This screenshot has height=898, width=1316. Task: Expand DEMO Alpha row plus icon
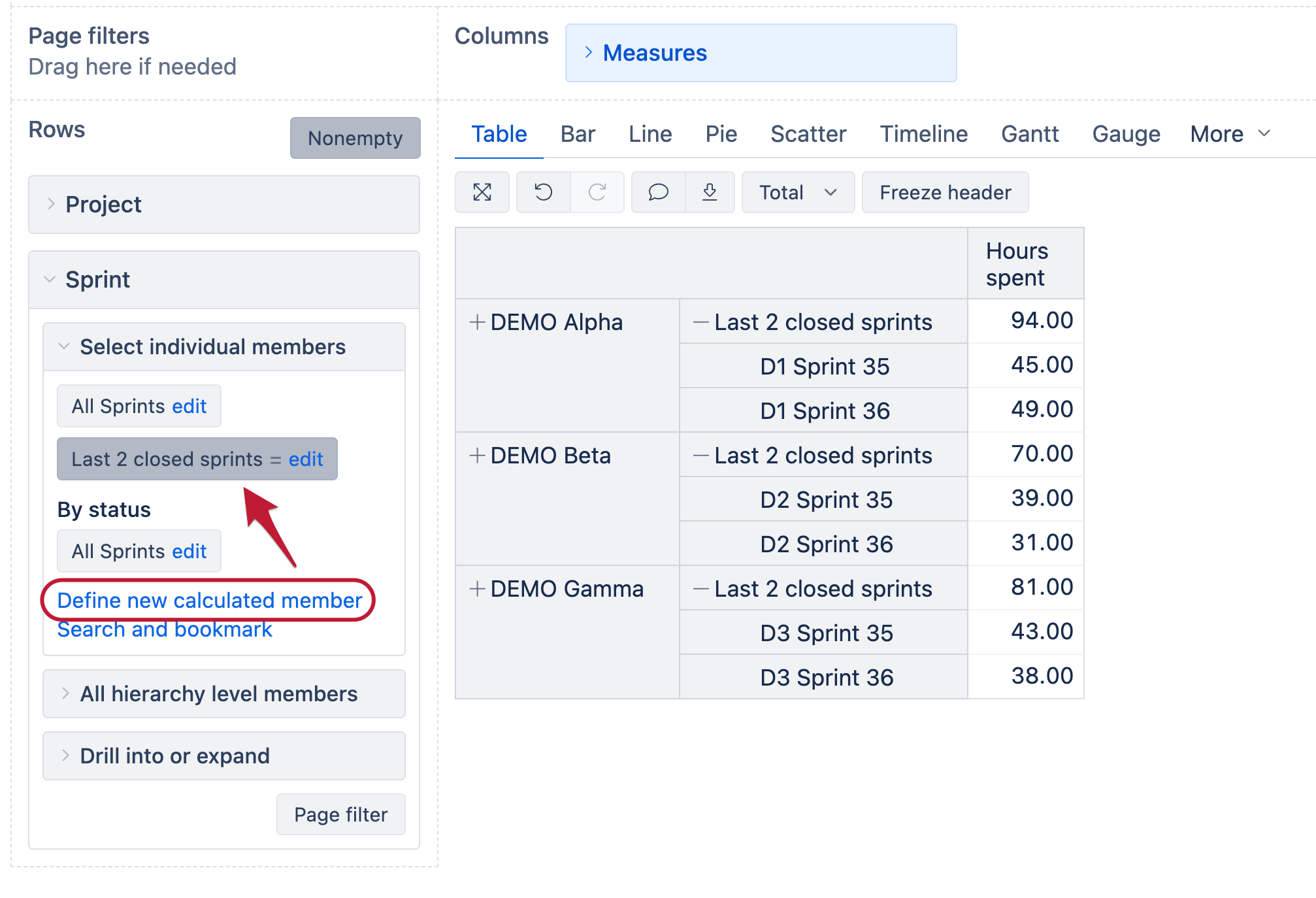point(477,322)
